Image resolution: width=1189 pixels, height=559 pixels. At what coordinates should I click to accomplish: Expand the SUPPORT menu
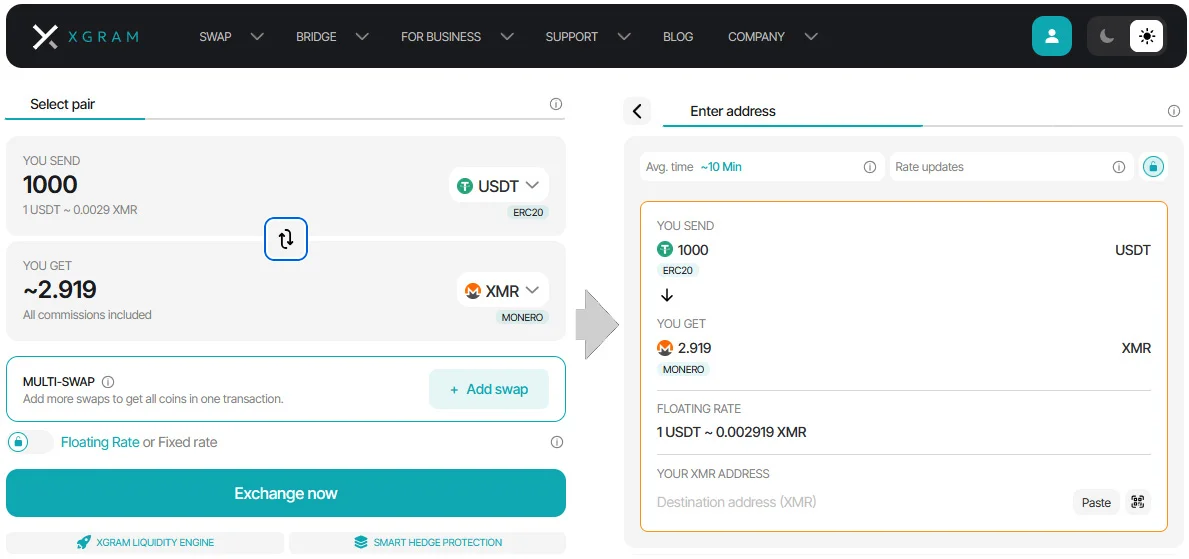588,36
